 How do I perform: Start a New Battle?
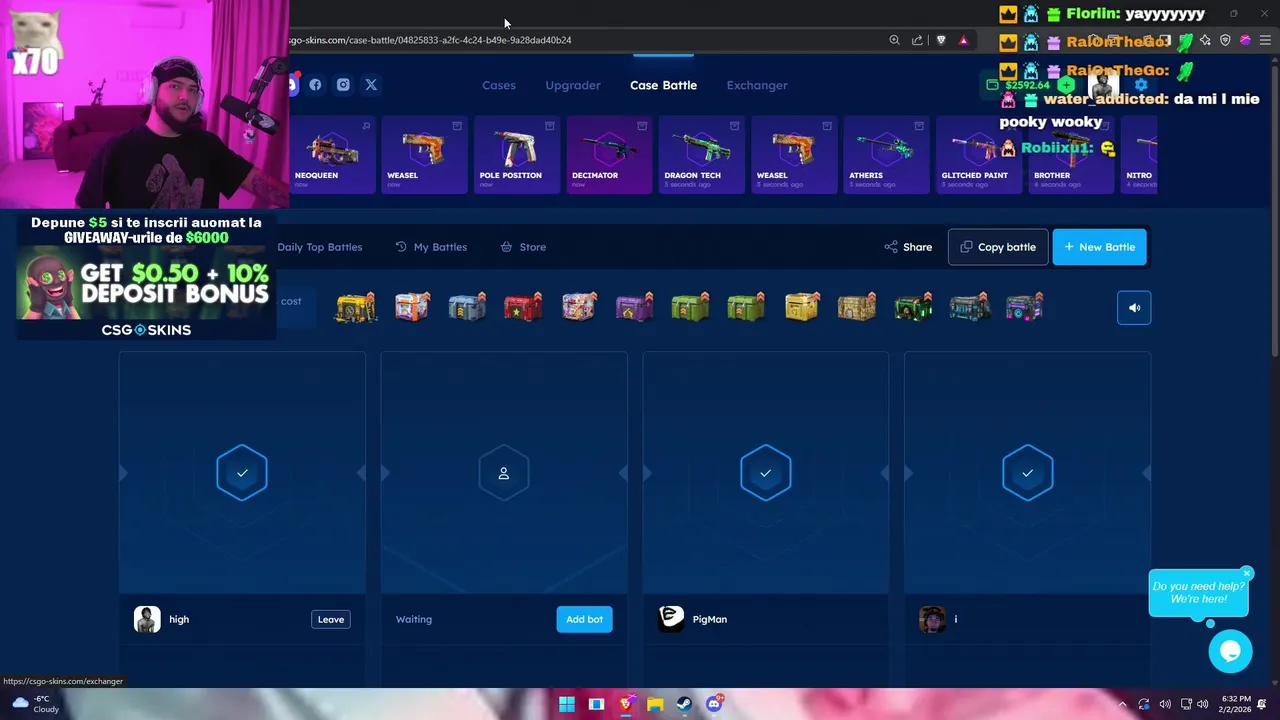click(1099, 247)
